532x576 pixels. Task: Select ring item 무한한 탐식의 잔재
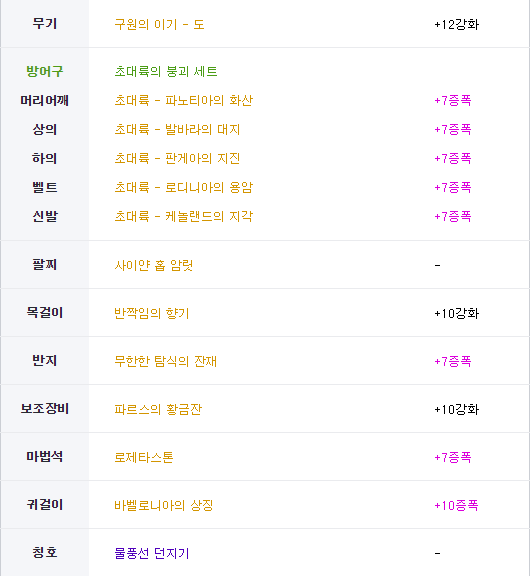tap(165, 361)
